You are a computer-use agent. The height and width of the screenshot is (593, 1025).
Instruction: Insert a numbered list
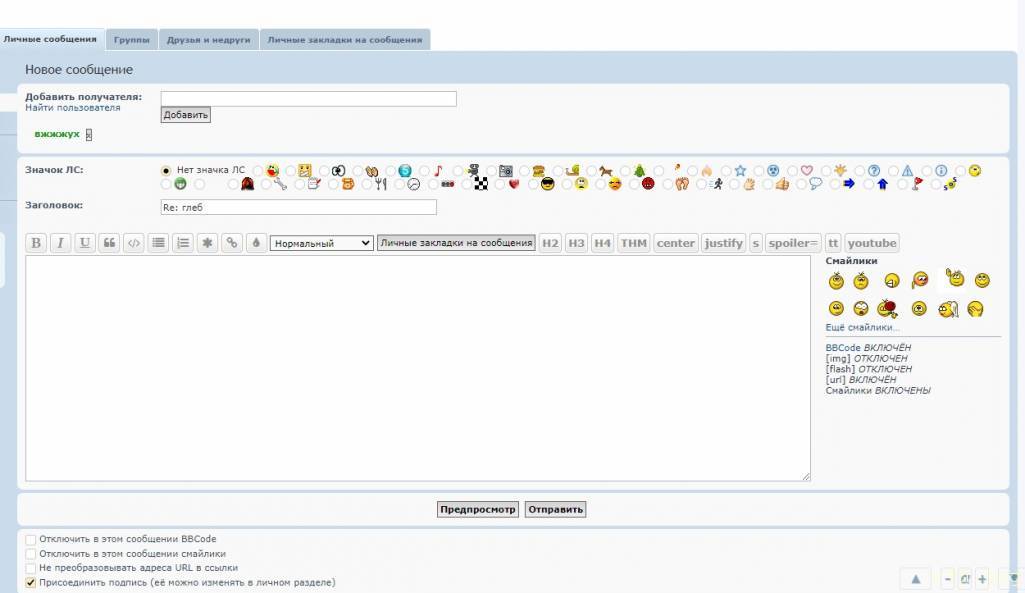(x=183, y=243)
